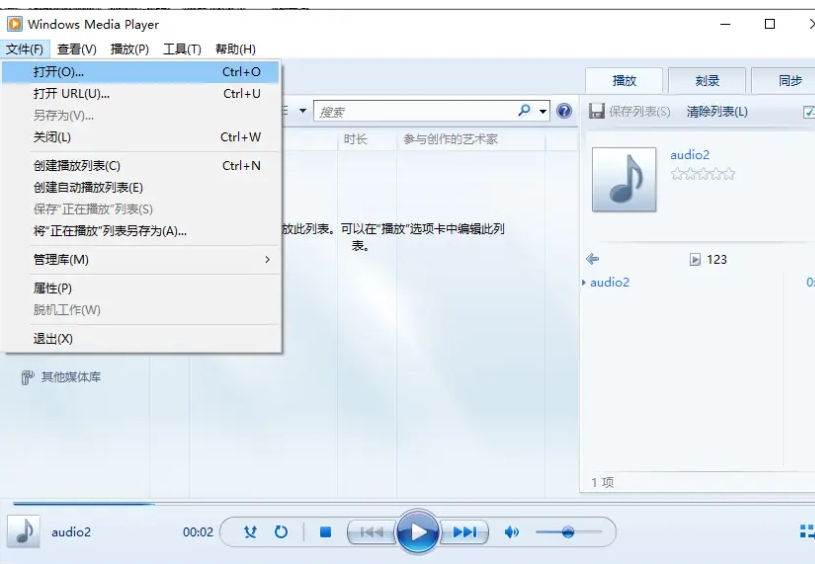
Task: Skip to next track
Action: [x=464, y=532]
